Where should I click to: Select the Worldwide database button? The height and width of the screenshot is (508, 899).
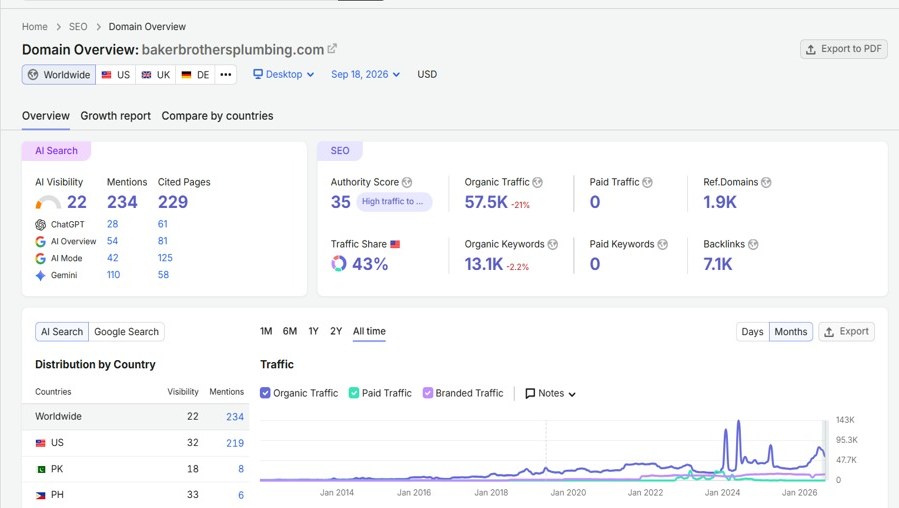click(x=59, y=75)
